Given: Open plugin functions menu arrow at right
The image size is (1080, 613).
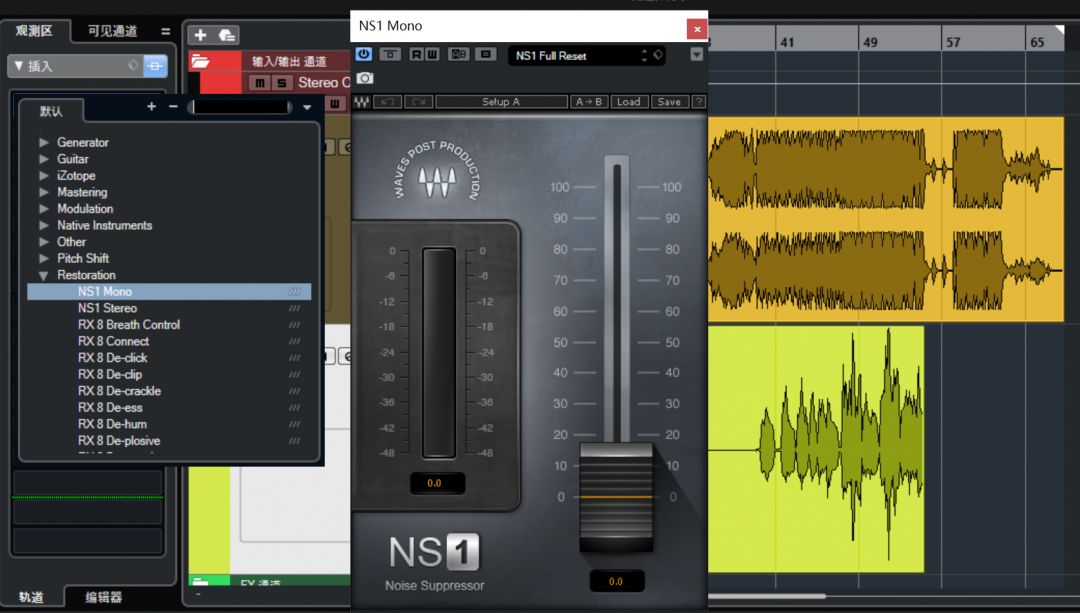Looking at the screenshot, I should (x=696, y=54).
